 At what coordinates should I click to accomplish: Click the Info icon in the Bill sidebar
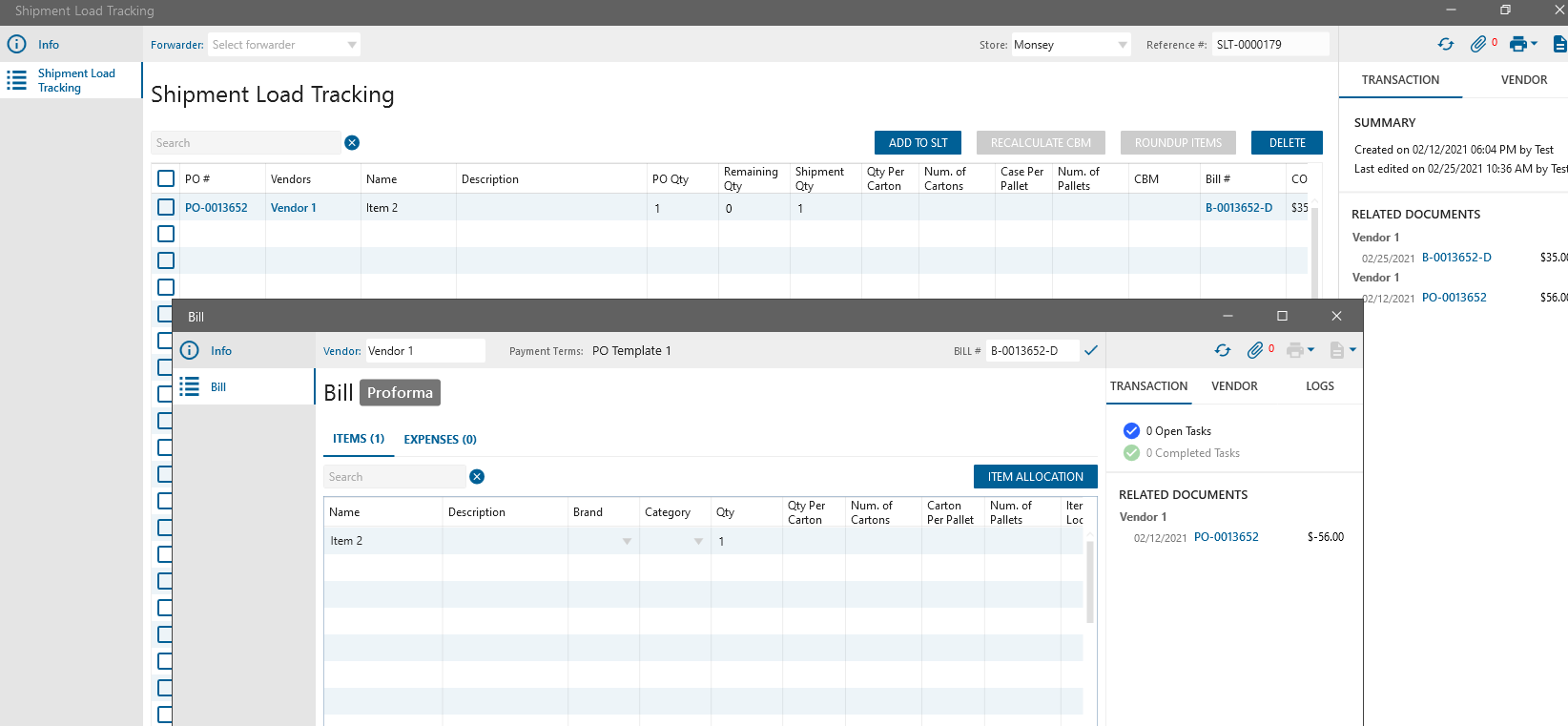click(190, 351)
